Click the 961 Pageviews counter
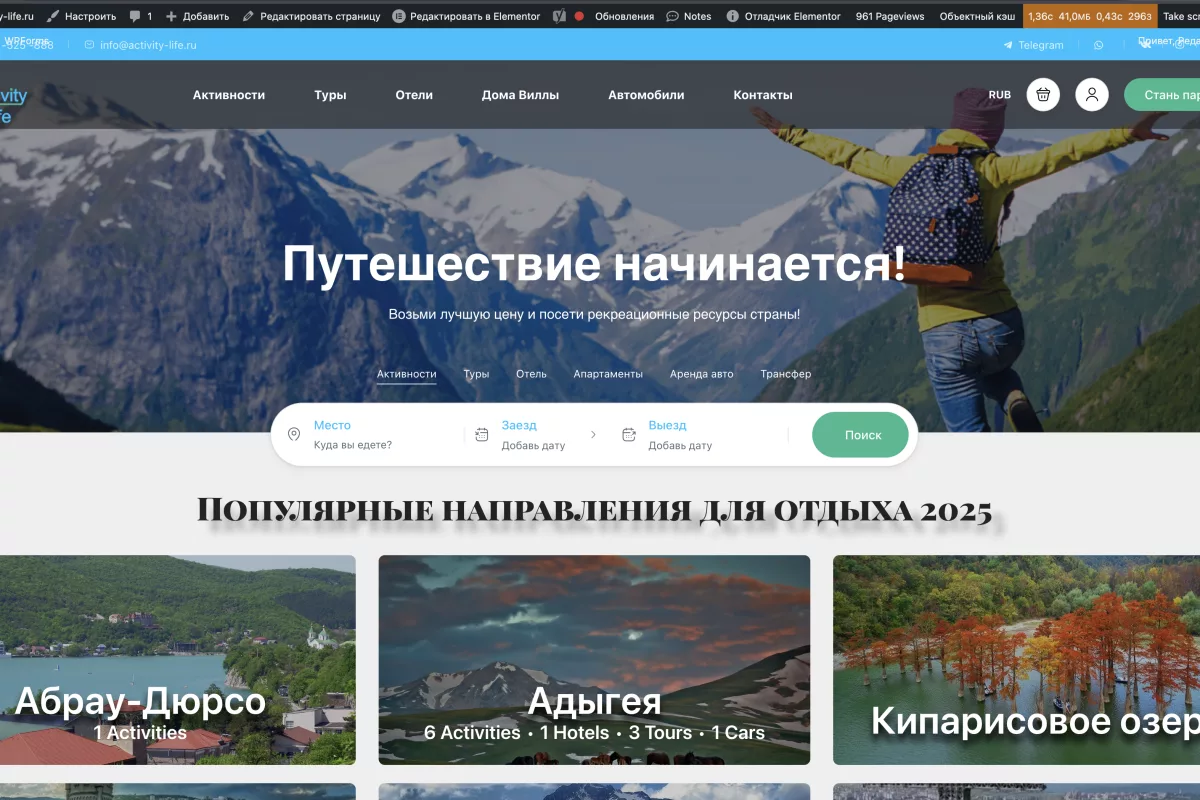The height and width of the screenshot is (800, 1200). (891, 16)
